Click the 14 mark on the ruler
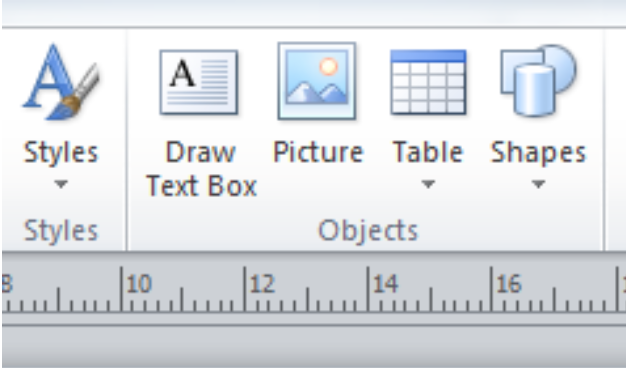The image size is (626, 368). pos(385,284)
